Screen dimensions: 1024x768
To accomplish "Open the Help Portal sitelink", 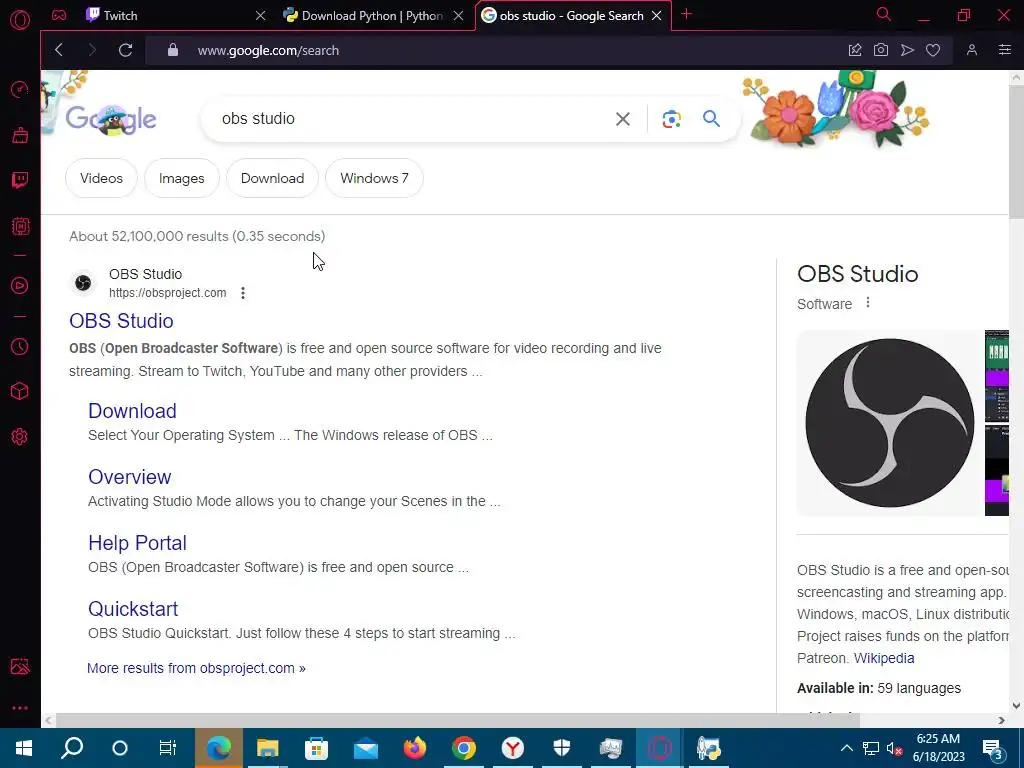I will 138,543.
